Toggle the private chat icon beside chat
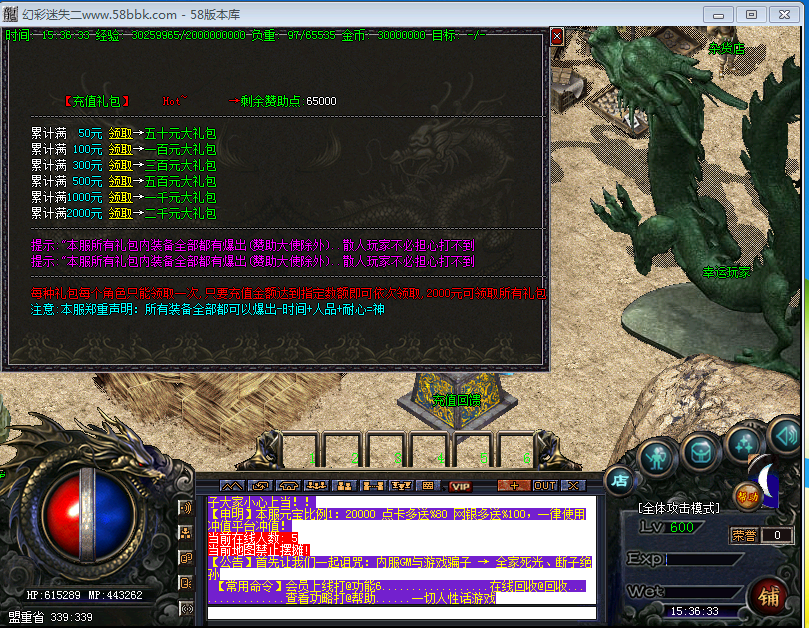809x628 pixels. click(x=186, y=558)
